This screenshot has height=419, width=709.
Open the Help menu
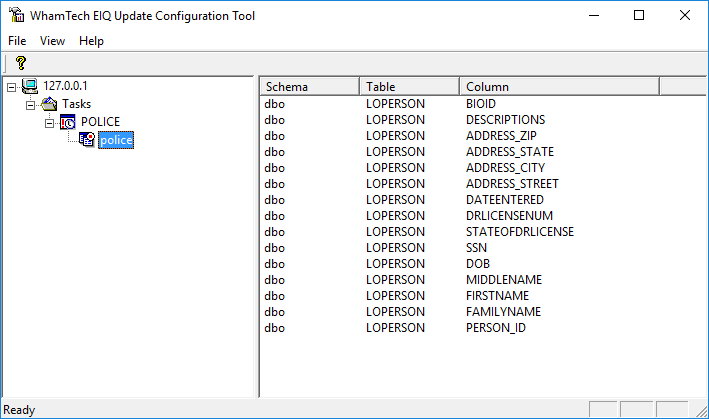91,41
